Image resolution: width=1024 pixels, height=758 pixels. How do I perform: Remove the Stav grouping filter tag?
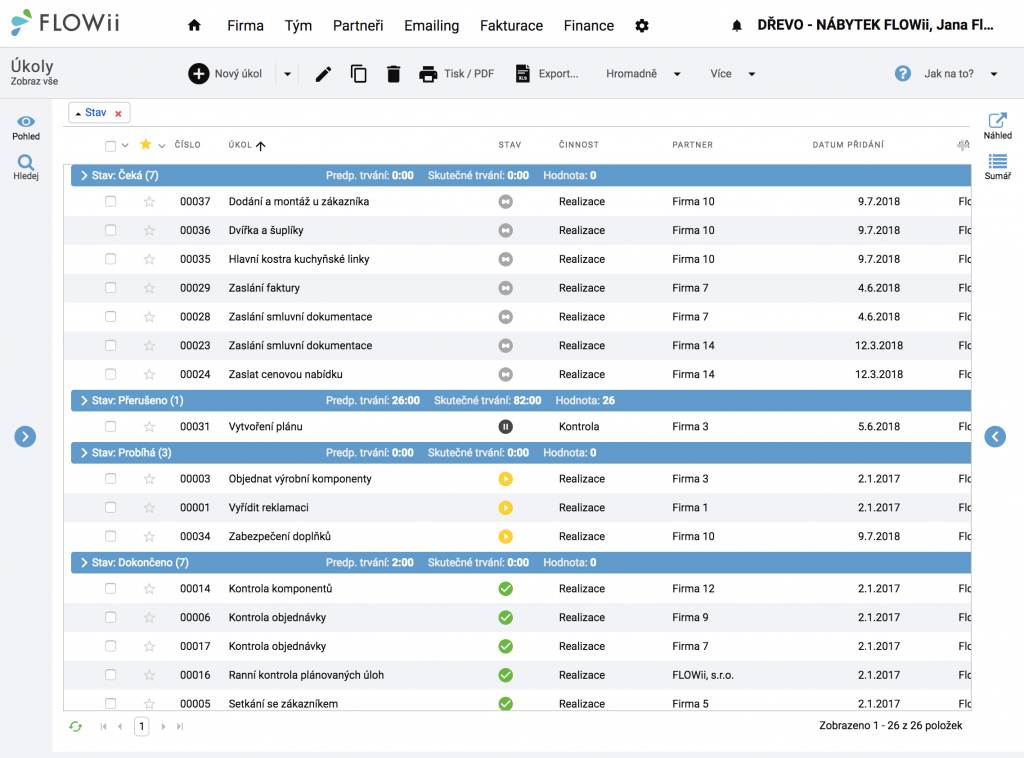[118, 114]
